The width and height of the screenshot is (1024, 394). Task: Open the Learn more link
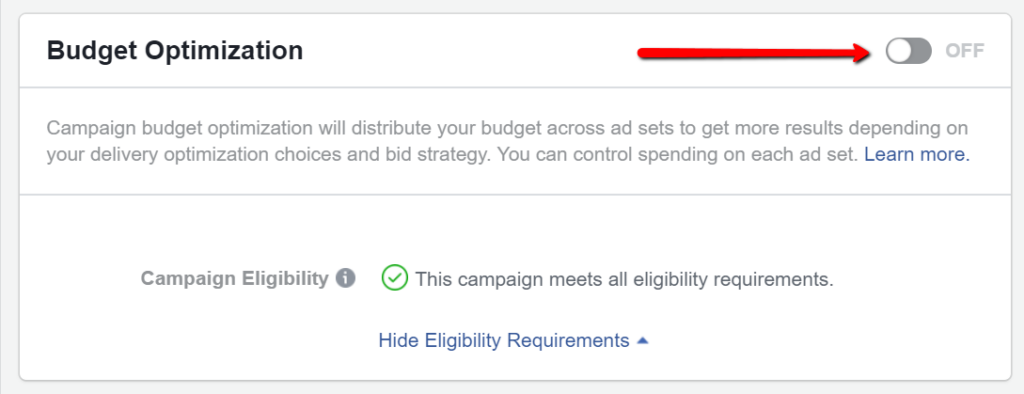tap(917, 156)
